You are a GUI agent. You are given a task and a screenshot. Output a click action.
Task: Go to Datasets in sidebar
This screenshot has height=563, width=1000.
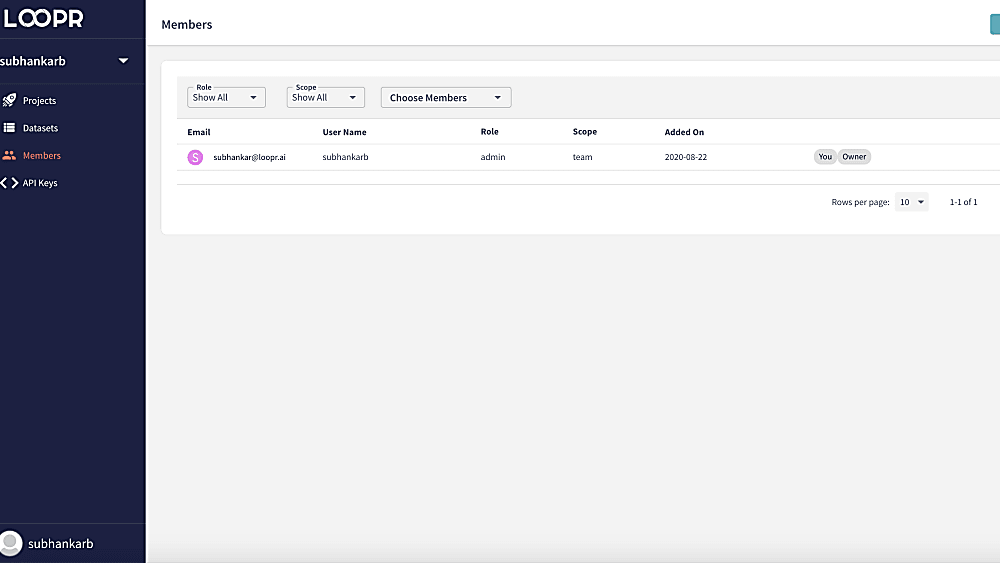[40, 128]
